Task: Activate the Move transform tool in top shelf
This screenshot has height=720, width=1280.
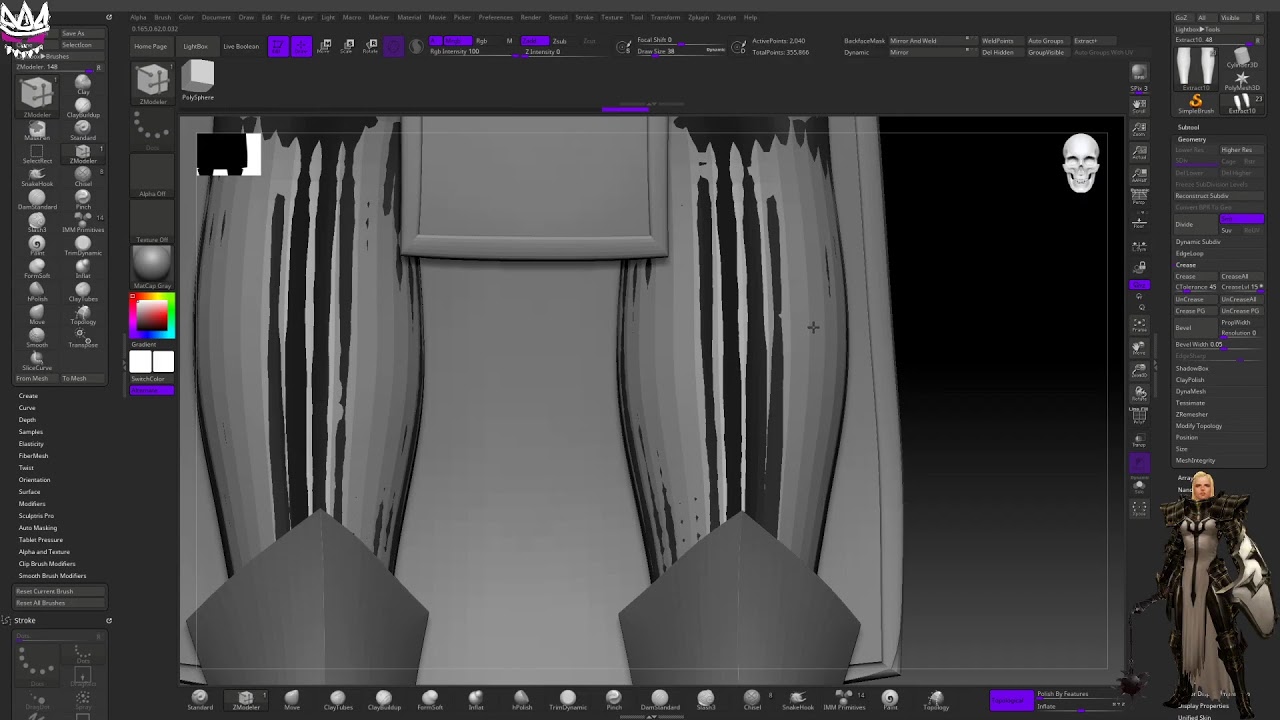Action: coord(325,46)
